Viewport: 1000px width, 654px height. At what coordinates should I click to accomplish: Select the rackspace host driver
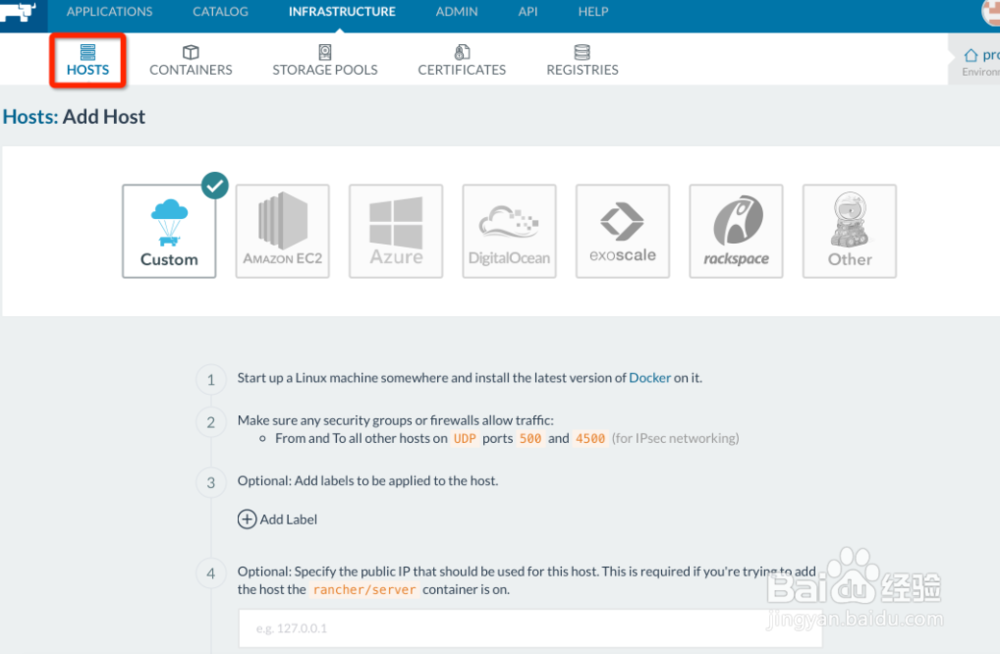pyautogui.click(x=736, y=231)
